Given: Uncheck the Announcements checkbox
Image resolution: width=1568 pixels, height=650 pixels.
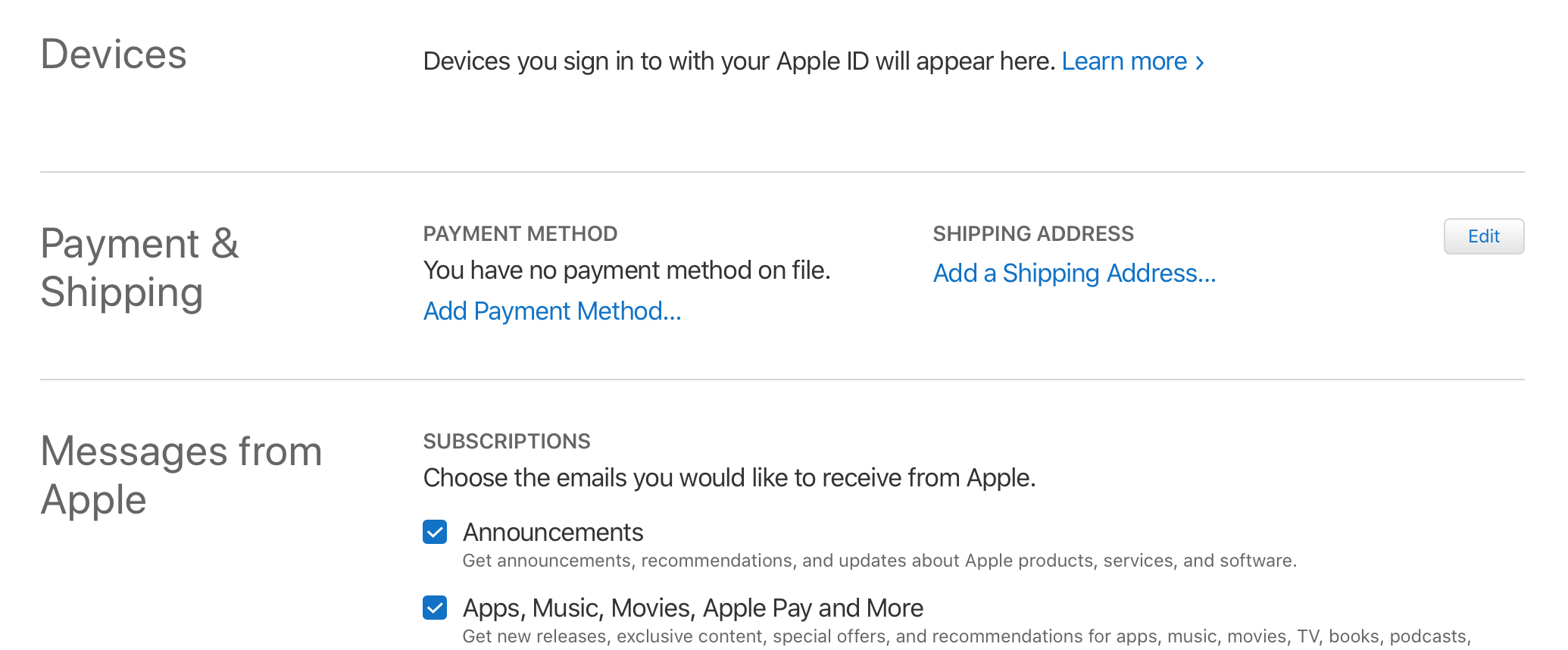Looking at the screenshot, I should 435,532.
